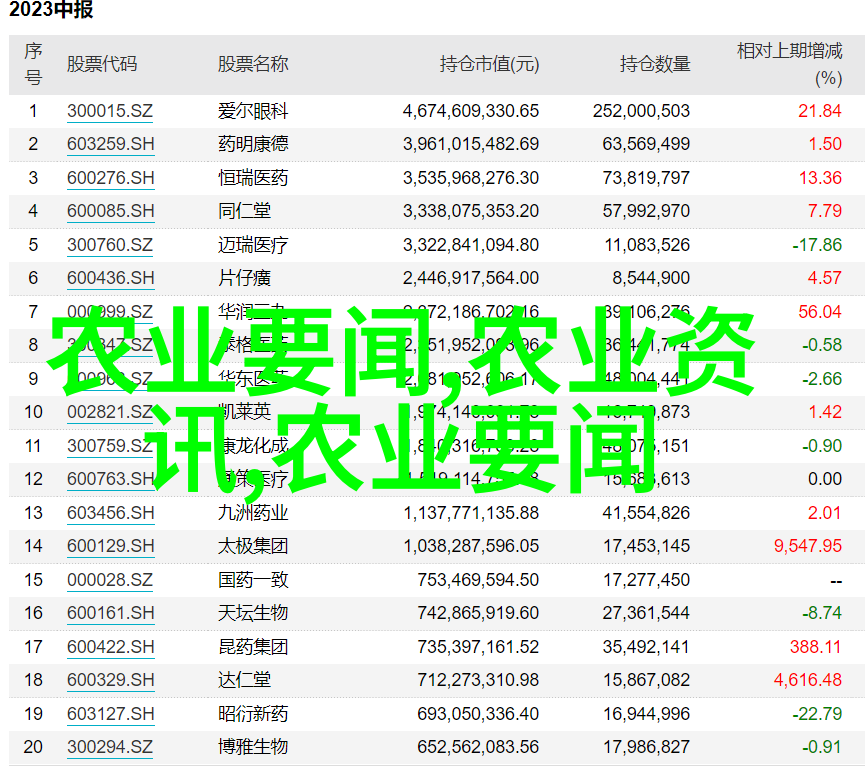This screenshot has height=776, width=865.
Task: Select market value 3,338,075,353.20
Action: coord(471,211)
